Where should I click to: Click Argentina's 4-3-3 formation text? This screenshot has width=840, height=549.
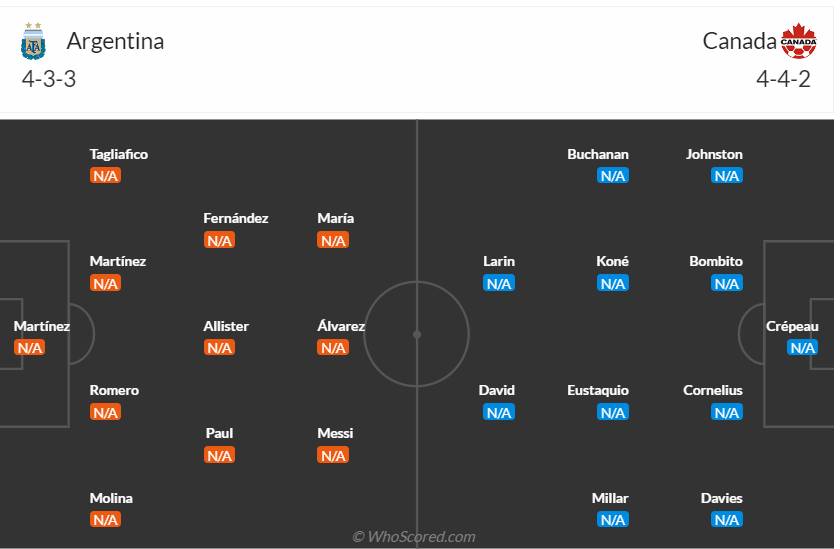click(x=49, y=80)
